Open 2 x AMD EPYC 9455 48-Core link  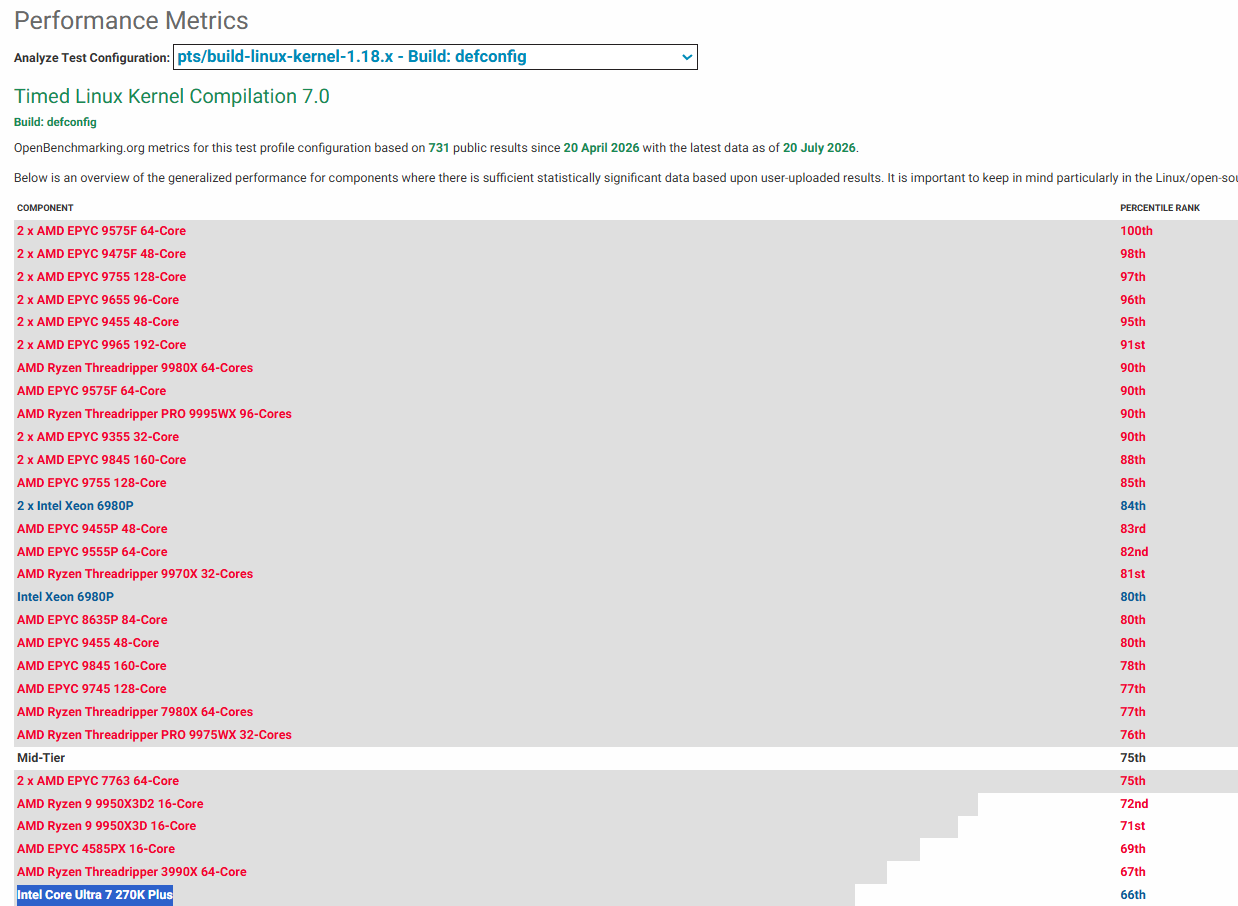pyautogui.click(x=98, y=322)
